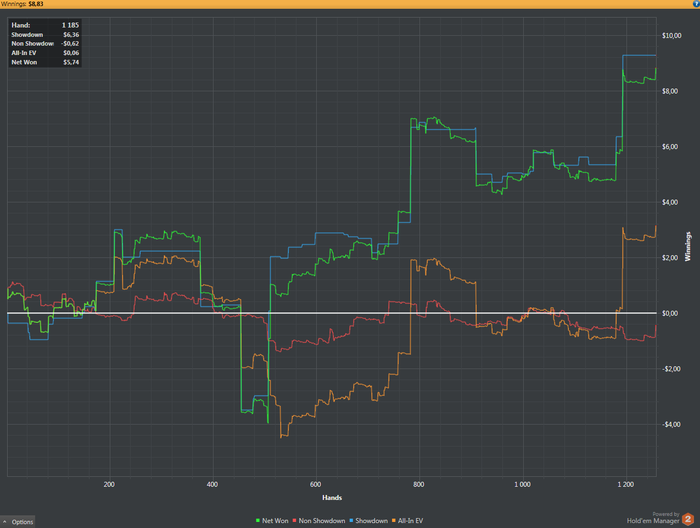Click the green Net Won color swatch
The image size is (700, 528).
pyautogui.click(x=258, y=521)
